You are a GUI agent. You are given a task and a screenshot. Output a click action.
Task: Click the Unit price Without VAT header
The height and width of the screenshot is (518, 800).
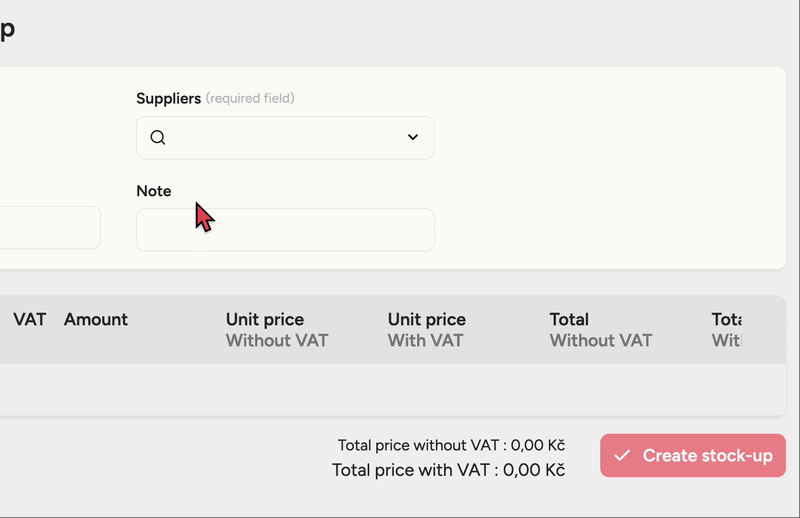click(x=277, y=330)
